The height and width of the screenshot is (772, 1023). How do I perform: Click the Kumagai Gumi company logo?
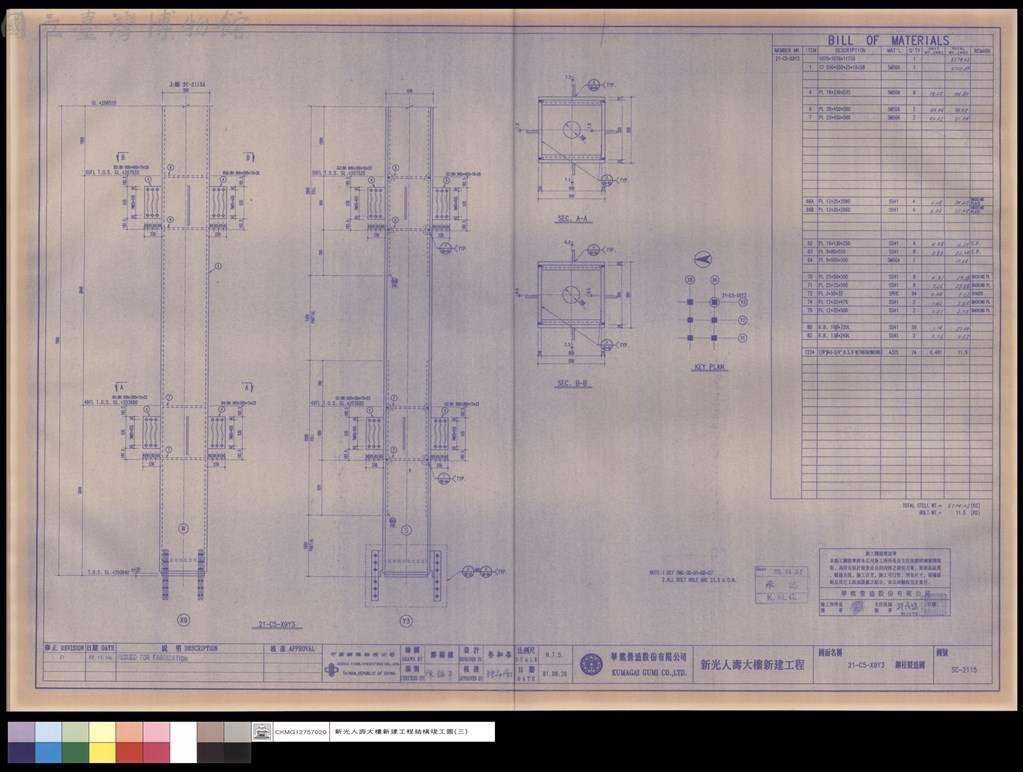pos(591,664)
